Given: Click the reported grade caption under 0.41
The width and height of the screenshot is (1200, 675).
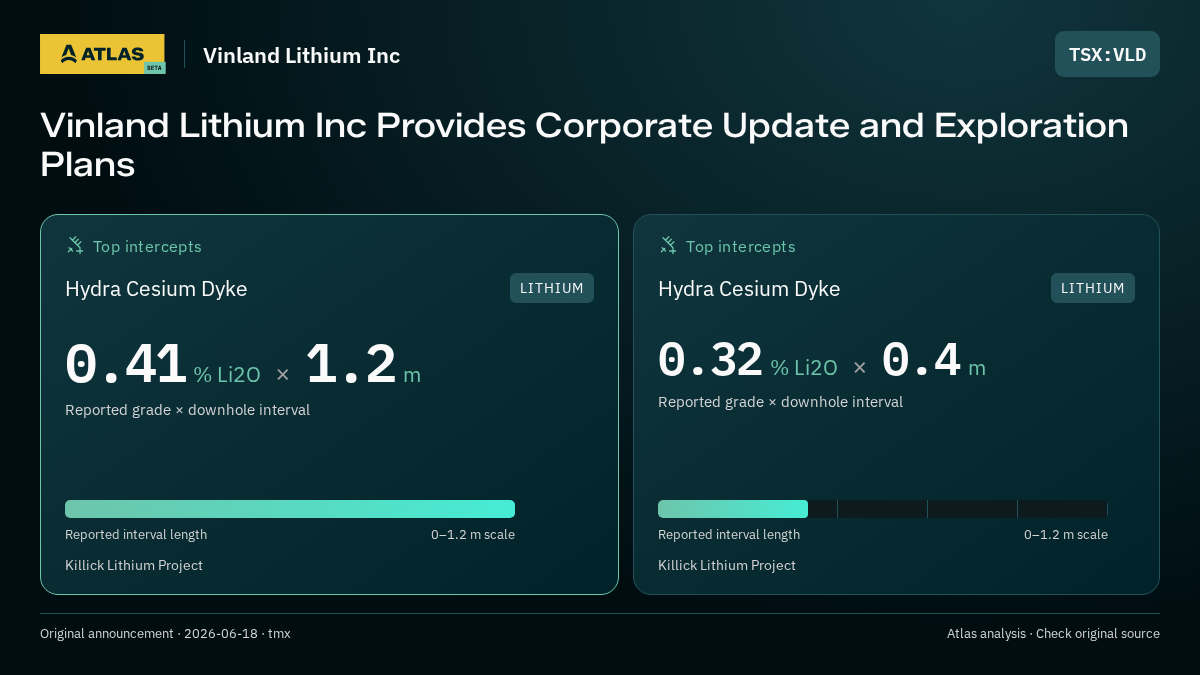Looking at the screenshot, I should [x=187, y=410].
